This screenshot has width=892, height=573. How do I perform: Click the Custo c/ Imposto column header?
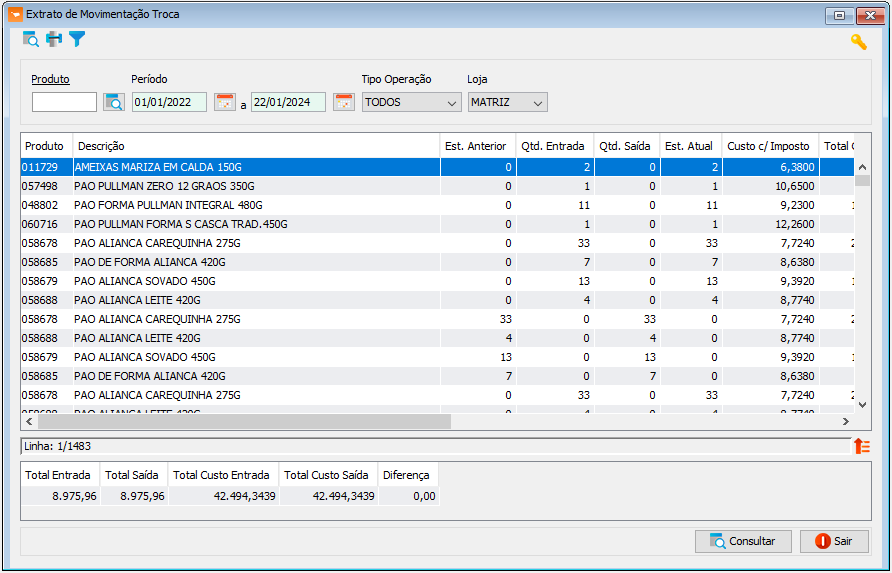coord(770,146)
